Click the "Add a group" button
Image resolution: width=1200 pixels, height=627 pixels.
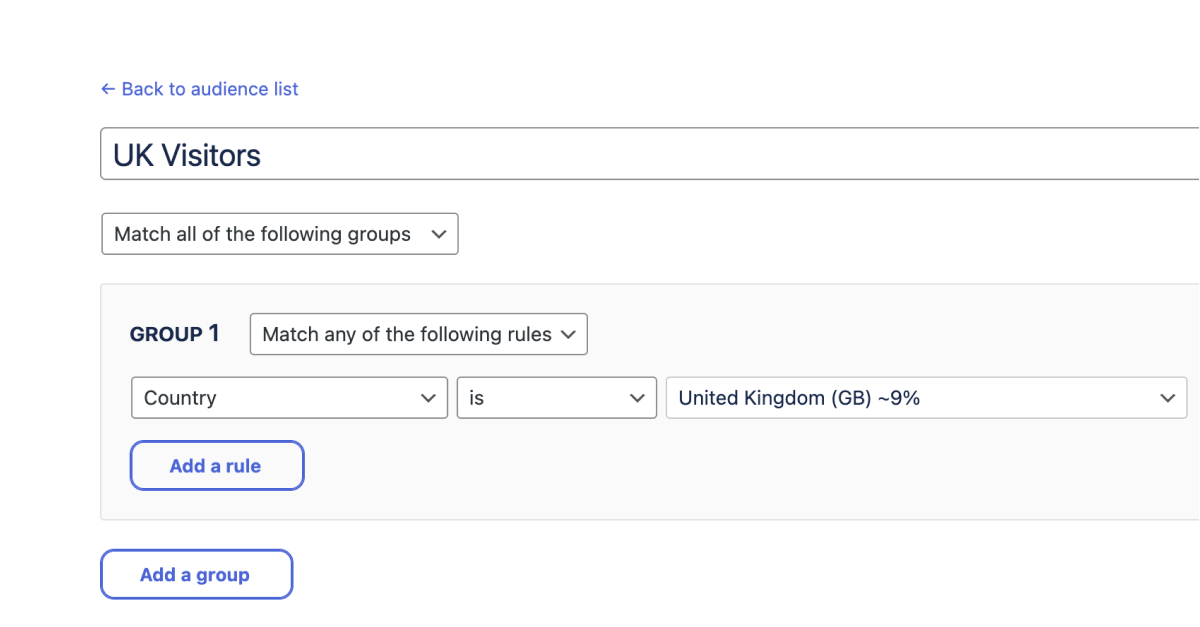tap(196, 574)
